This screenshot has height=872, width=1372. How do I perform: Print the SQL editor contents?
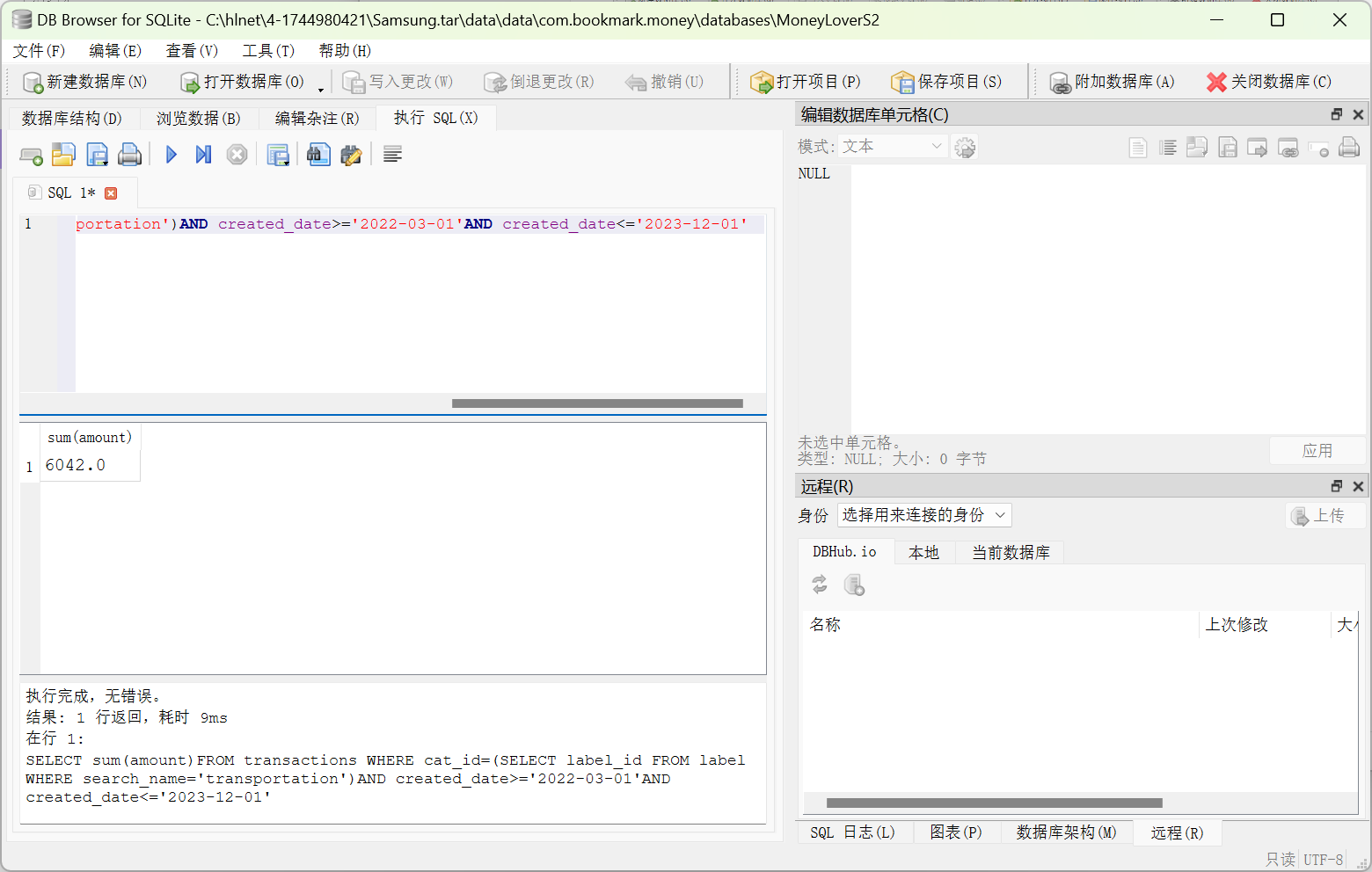130,155
